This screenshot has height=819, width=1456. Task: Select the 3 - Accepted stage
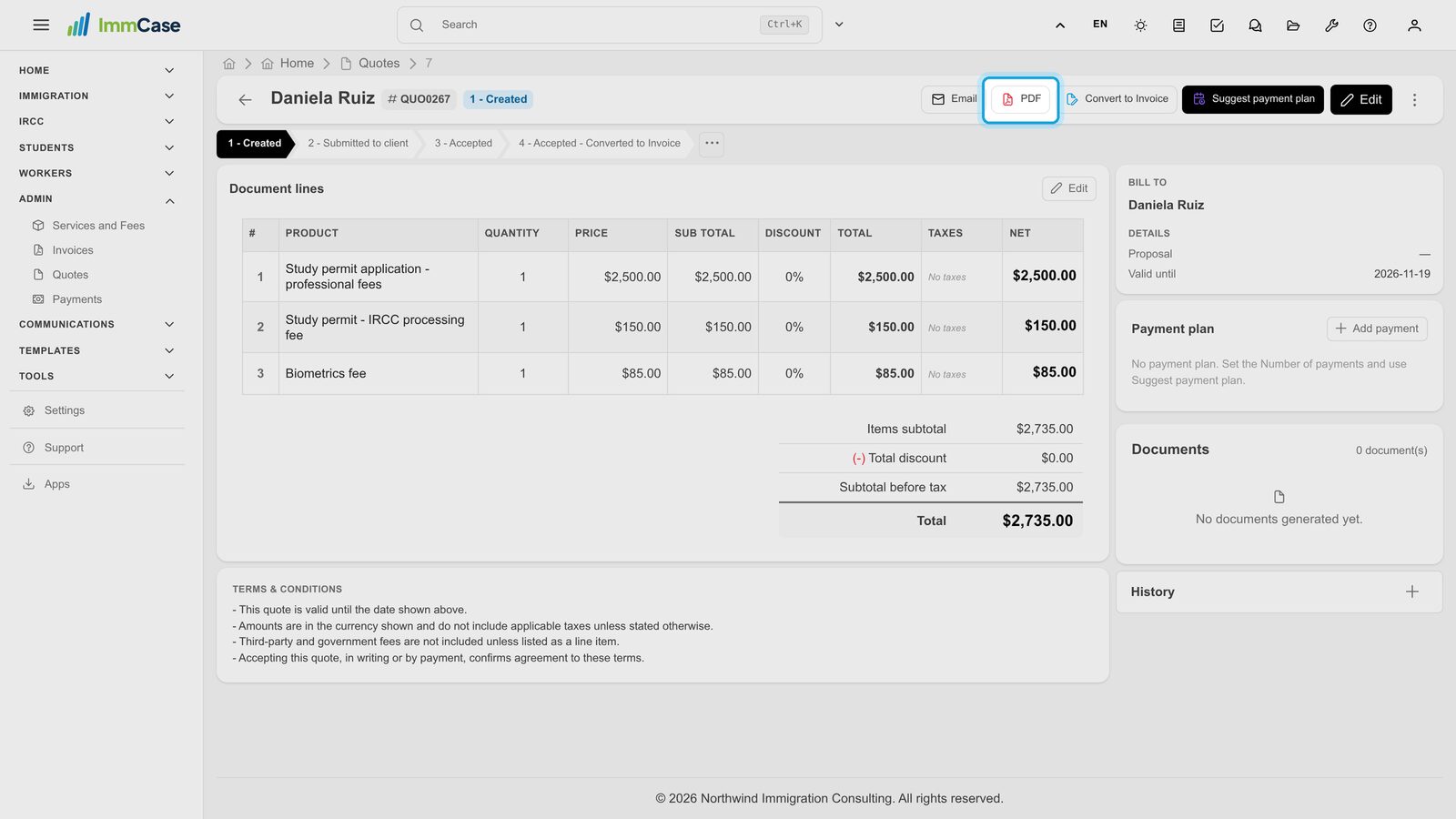(463, 144)
